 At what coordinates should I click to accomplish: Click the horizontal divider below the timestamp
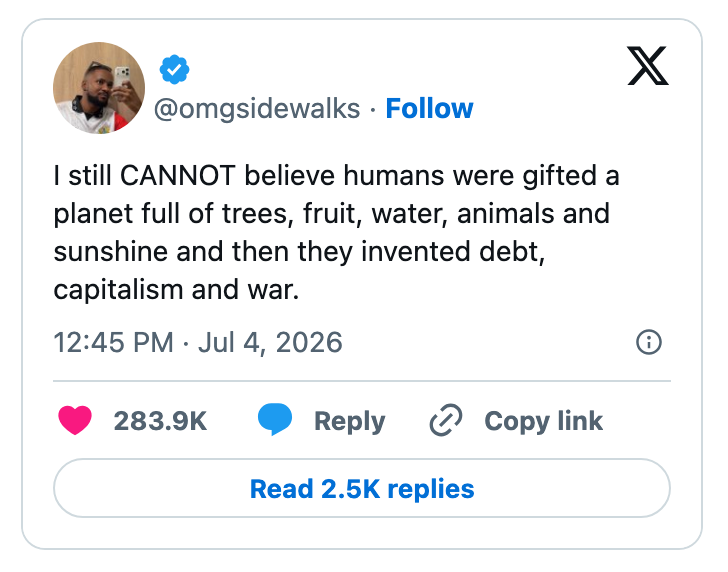[362, 381]
